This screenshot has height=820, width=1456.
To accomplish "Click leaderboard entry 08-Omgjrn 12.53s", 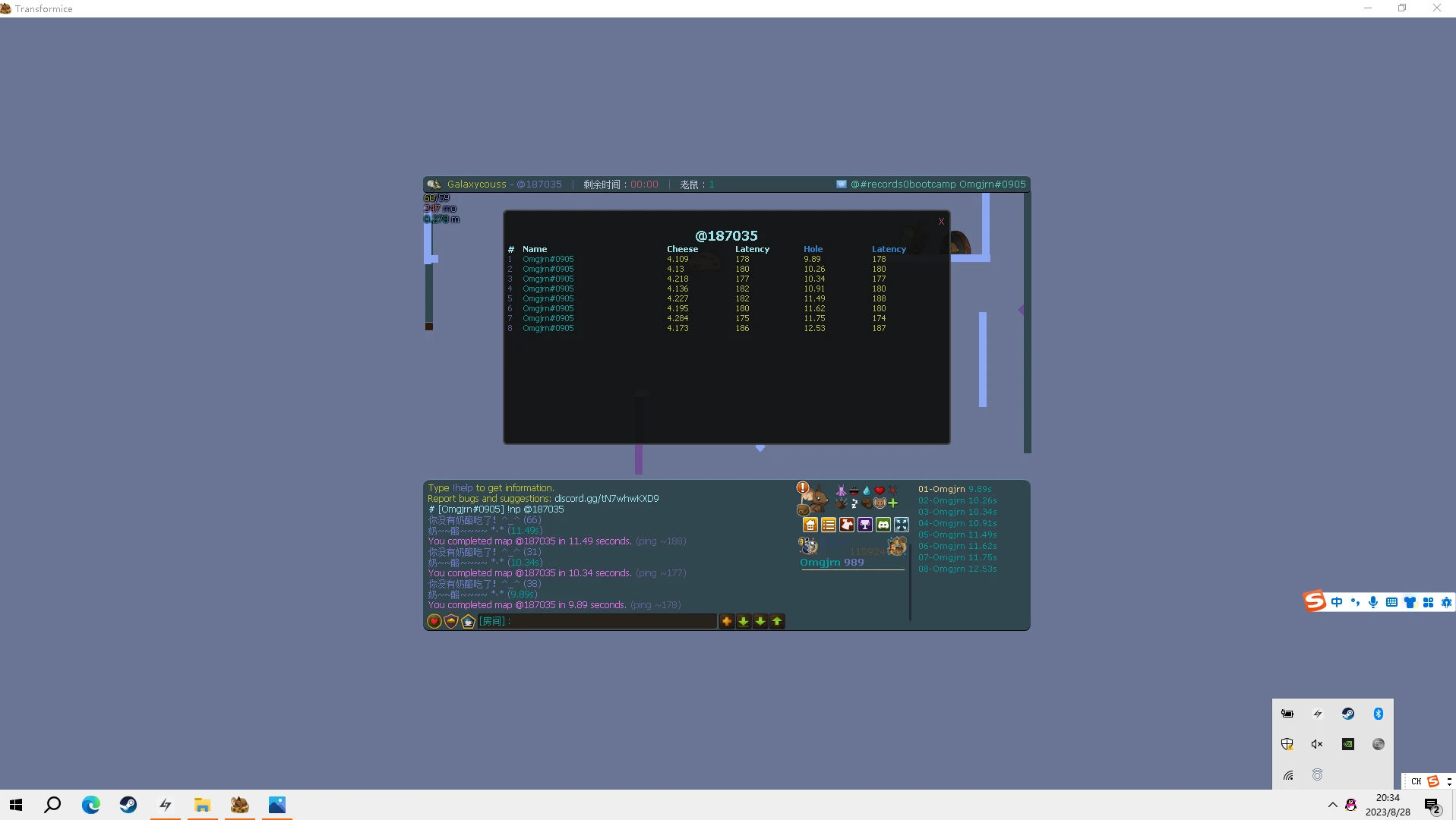I will 957,569.
